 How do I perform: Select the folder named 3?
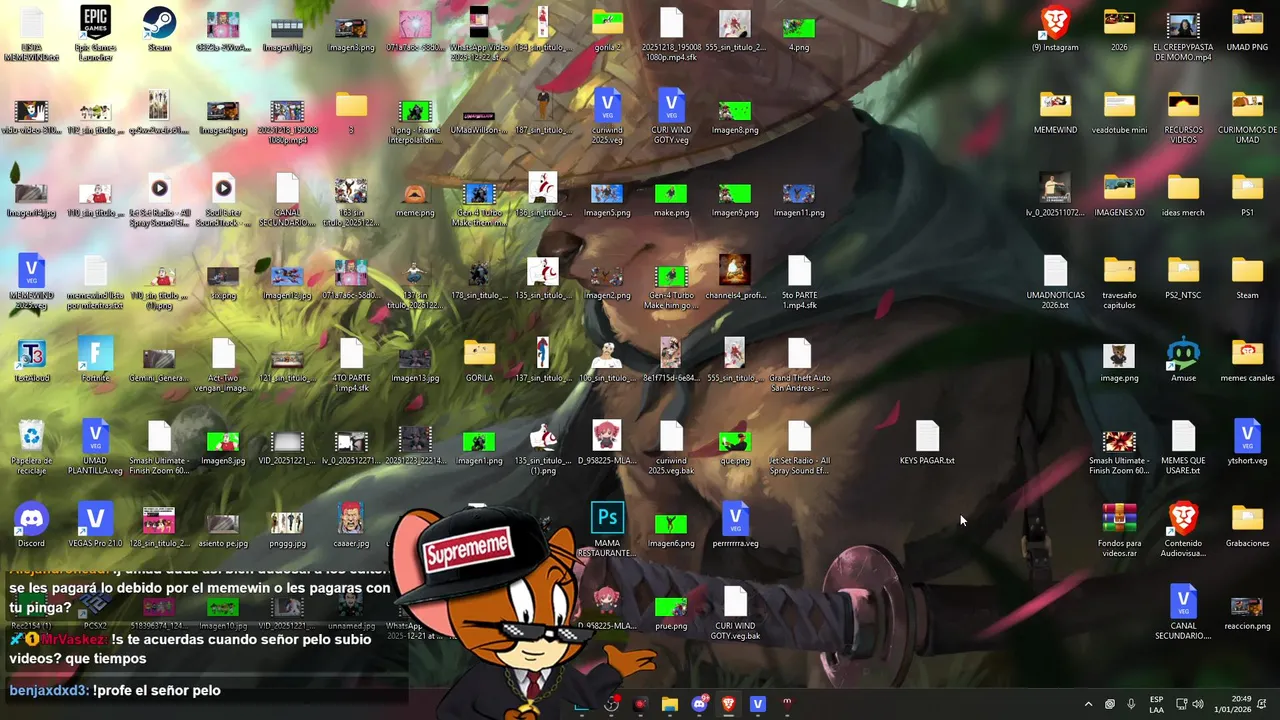click(x=351, y=112)
